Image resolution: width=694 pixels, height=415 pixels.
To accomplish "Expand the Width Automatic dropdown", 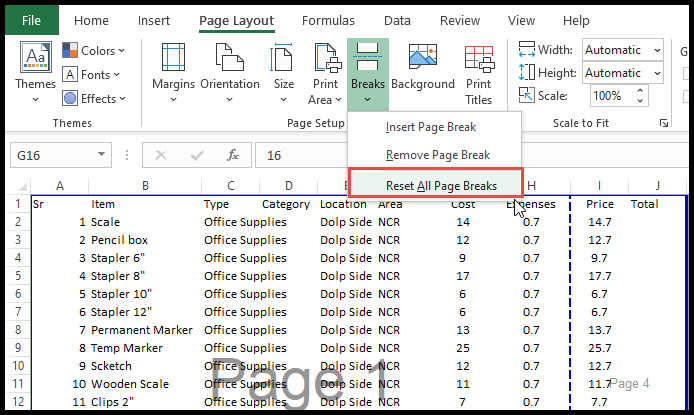I will coord(657,50).
